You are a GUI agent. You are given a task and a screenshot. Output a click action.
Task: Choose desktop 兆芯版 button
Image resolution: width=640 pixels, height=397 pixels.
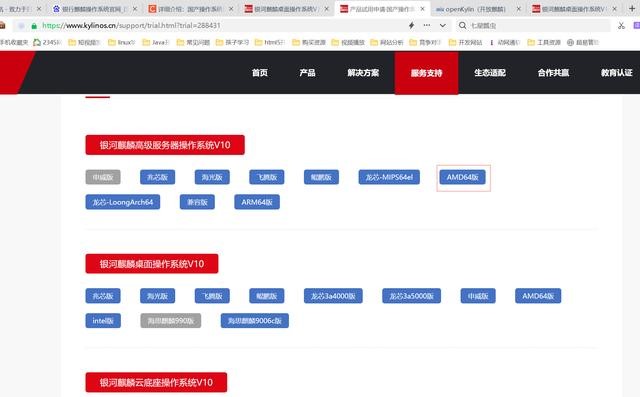pos(103,296)
